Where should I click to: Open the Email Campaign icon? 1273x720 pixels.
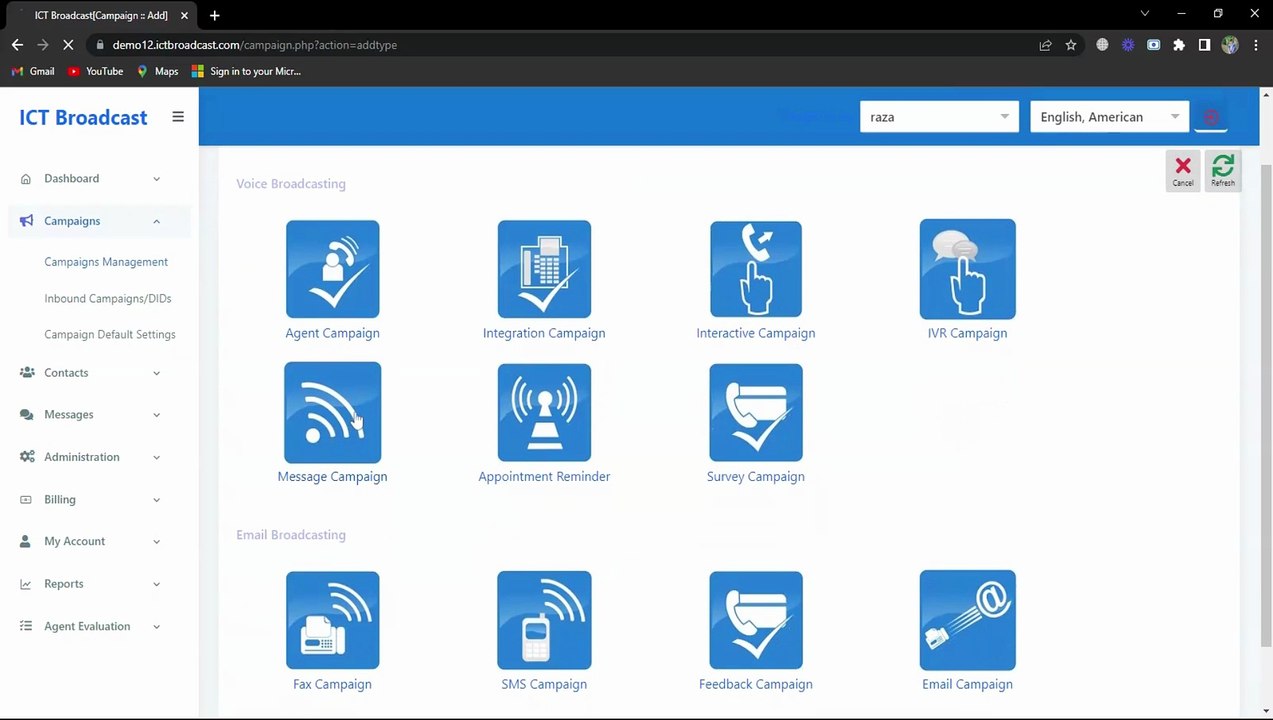[x=967, y=620]
